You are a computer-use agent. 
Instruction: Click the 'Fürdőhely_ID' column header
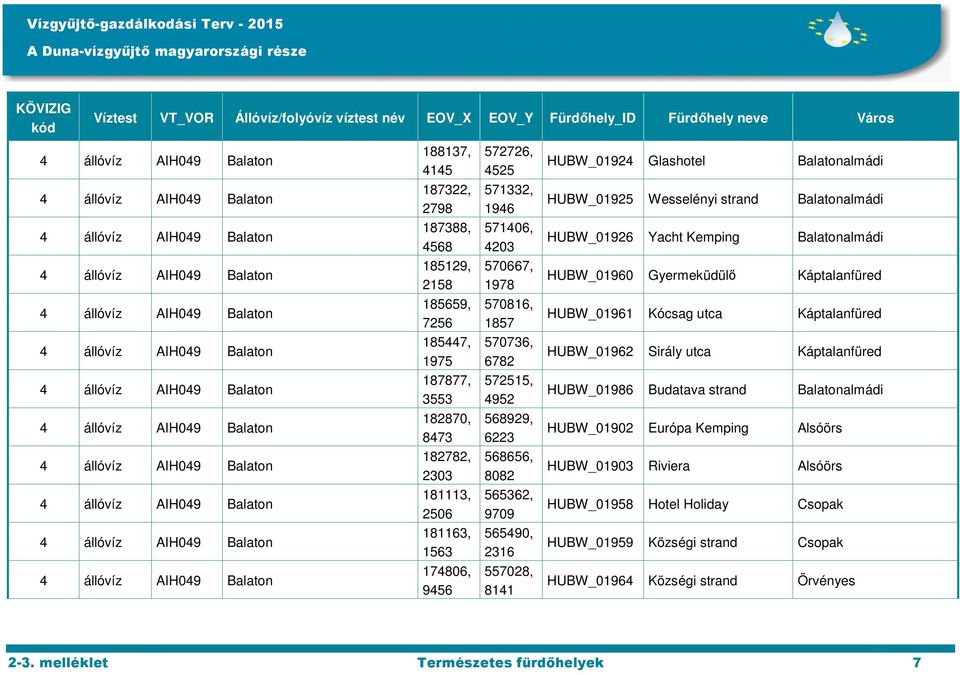pyautogui.click(x=593, y=118)
